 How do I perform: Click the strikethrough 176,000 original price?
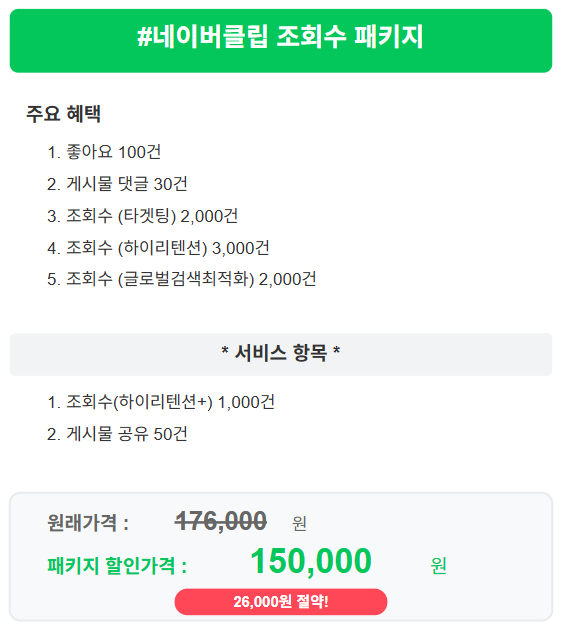click(220, 521)
